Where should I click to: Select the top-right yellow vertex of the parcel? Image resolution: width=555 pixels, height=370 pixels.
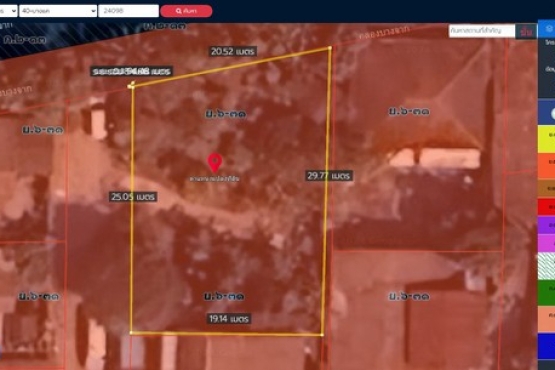(x=330, y=48)
